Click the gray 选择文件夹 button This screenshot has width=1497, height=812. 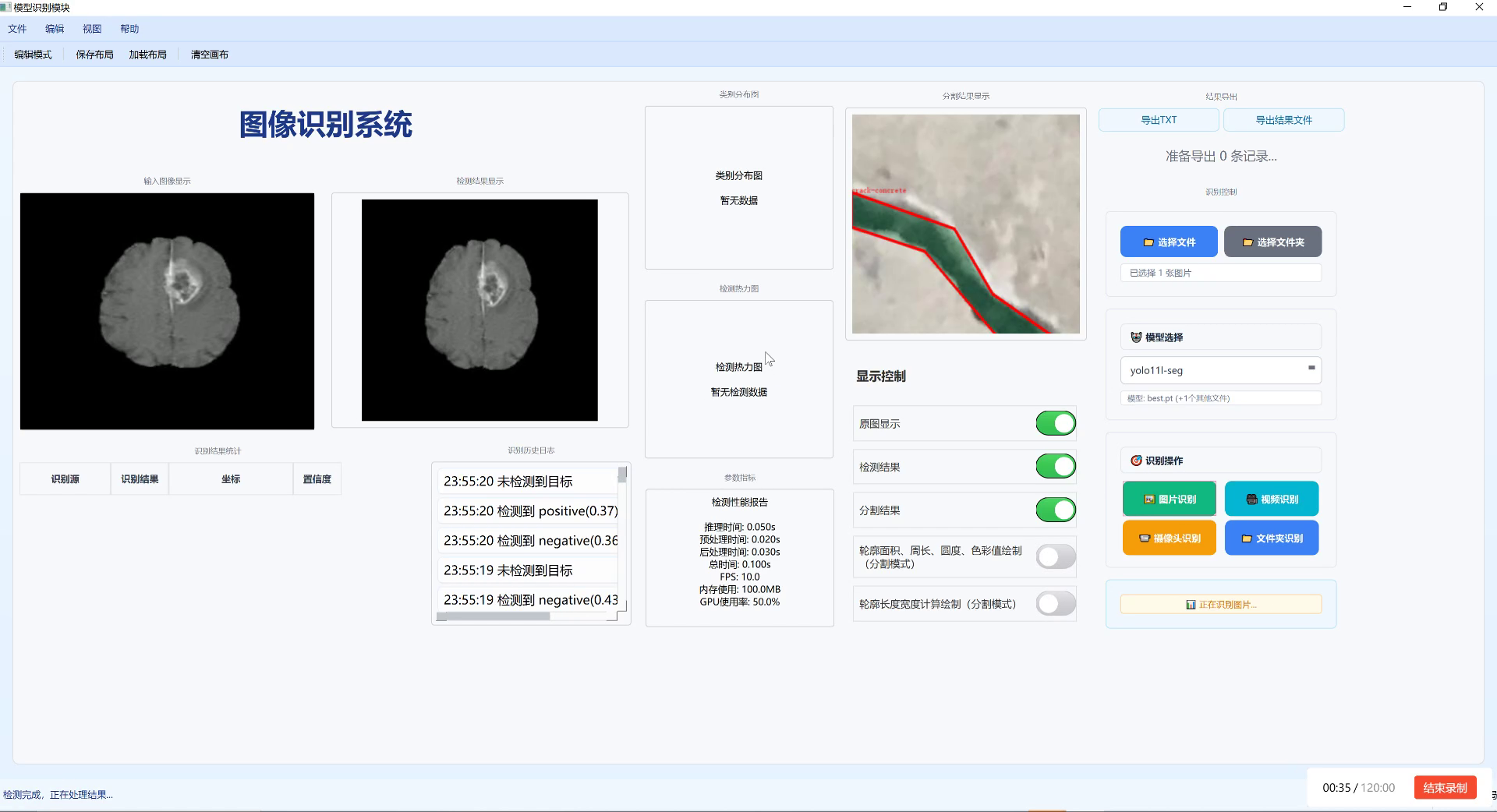click(x=1272, y=242)
